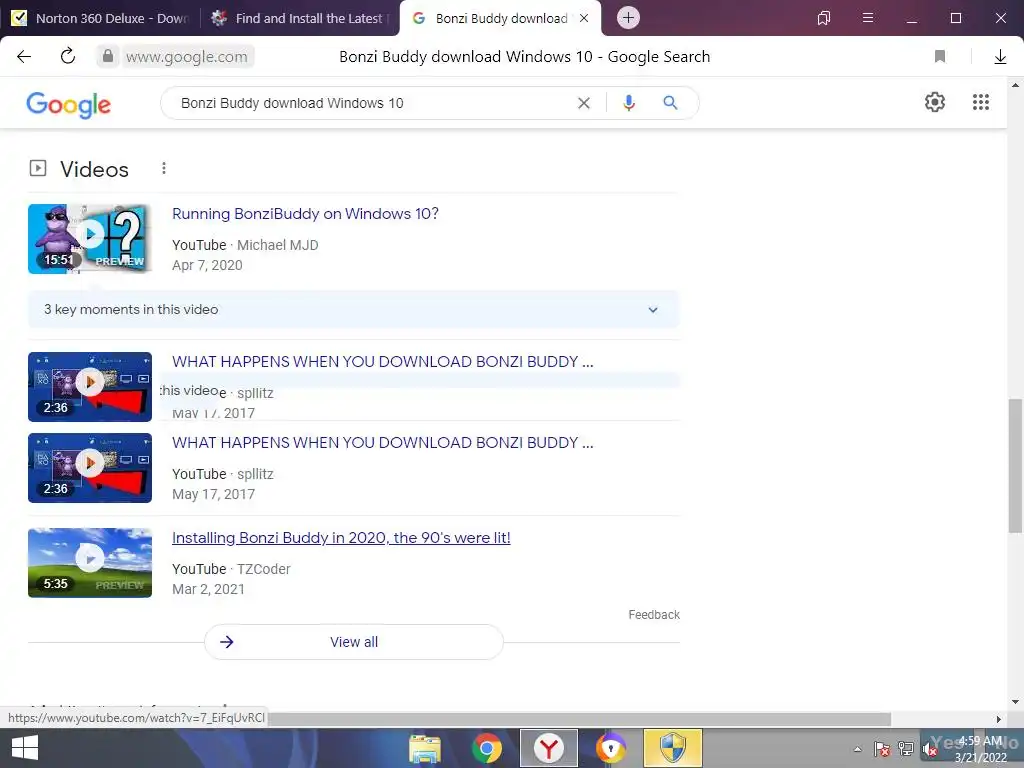This screenshot has width=1024, height=768.
Task: Open the shield app in the taskbar
Action: 673,748
